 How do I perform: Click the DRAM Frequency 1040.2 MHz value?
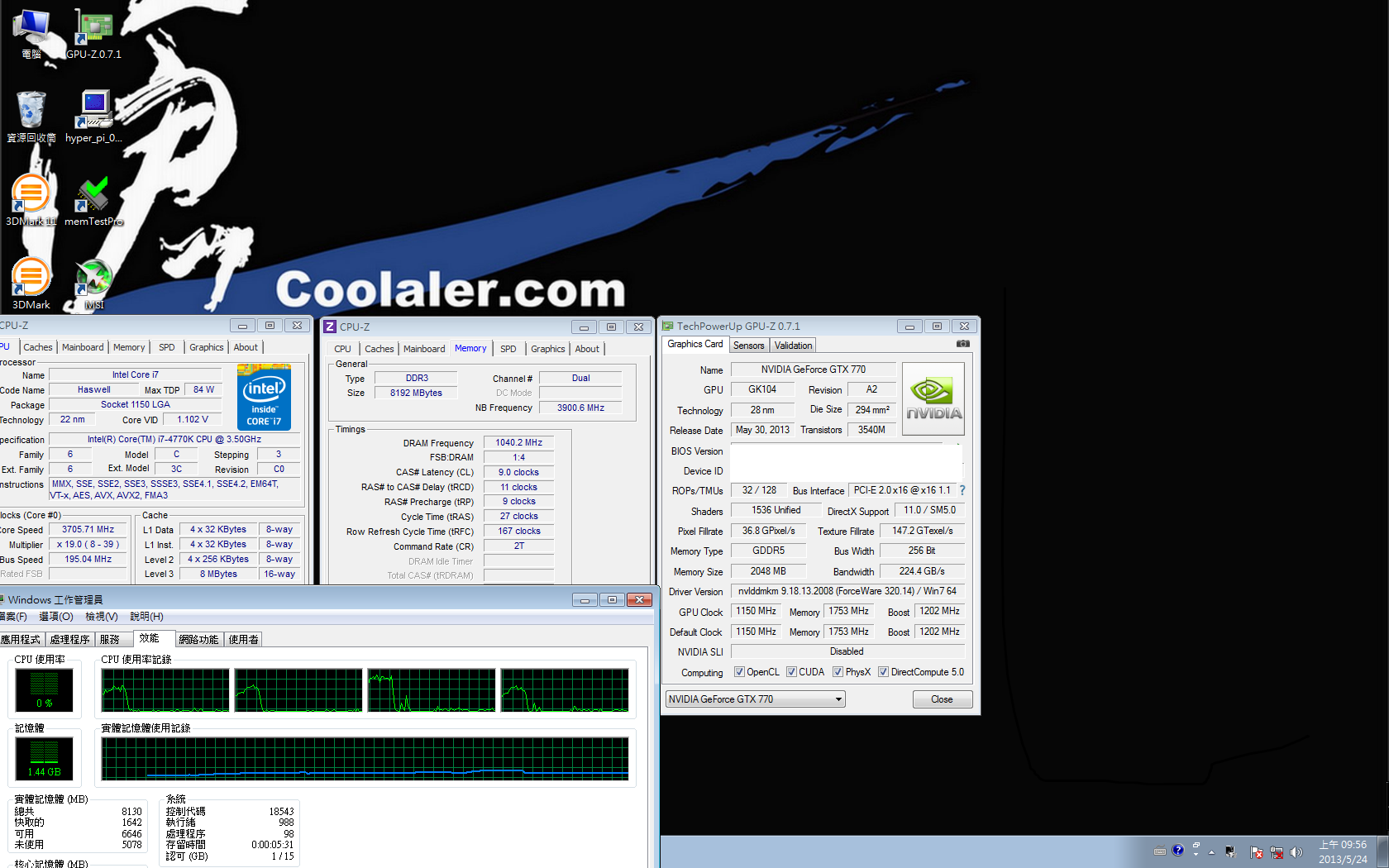coord(518,443)
